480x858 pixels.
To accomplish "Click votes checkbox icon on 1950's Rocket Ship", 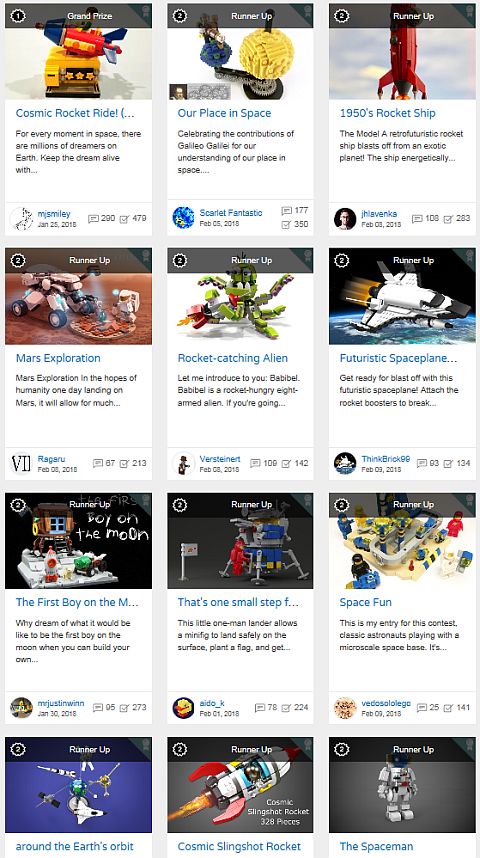I will [448, 218].
